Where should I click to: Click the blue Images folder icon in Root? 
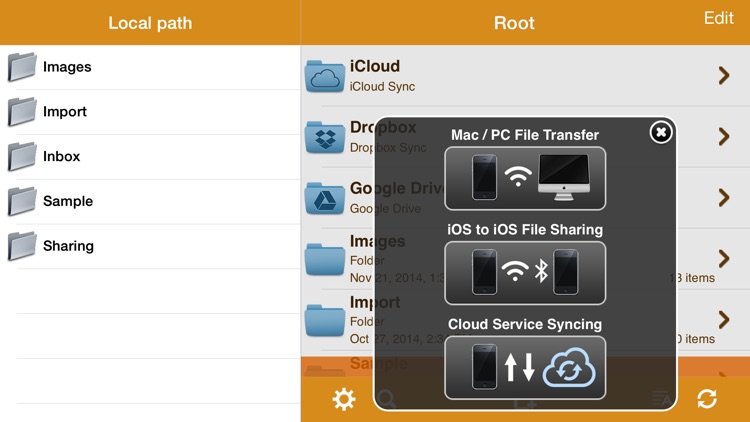pyautogui.click(x=325, y=259)
